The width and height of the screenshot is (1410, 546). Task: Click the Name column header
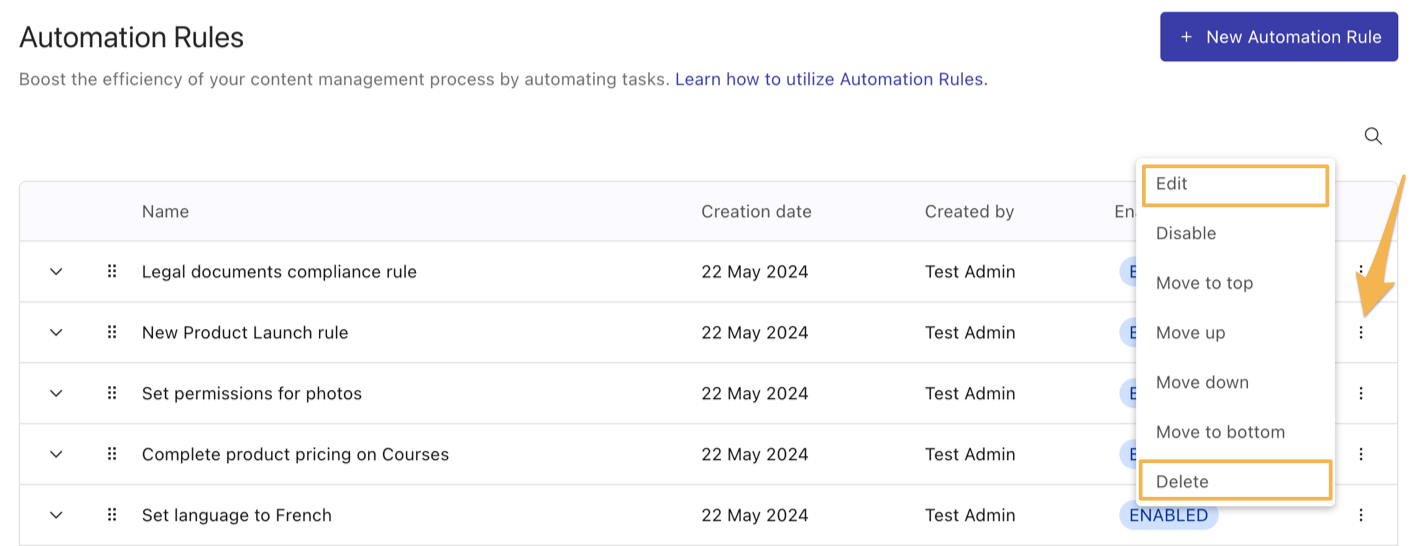[x=165, y=212]
